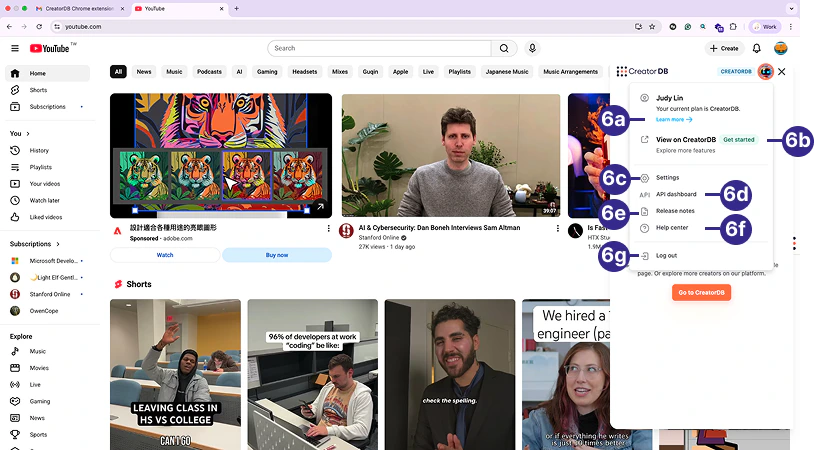Select the News filter chip
Screen dimensions: 814x450
144,72
